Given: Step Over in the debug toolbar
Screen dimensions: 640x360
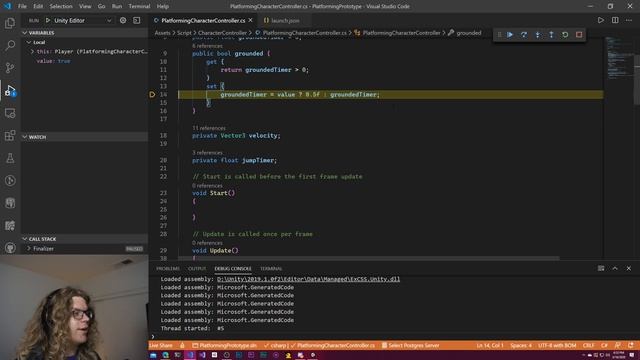Looking at the screenshot, I should (x=524, y=35).
